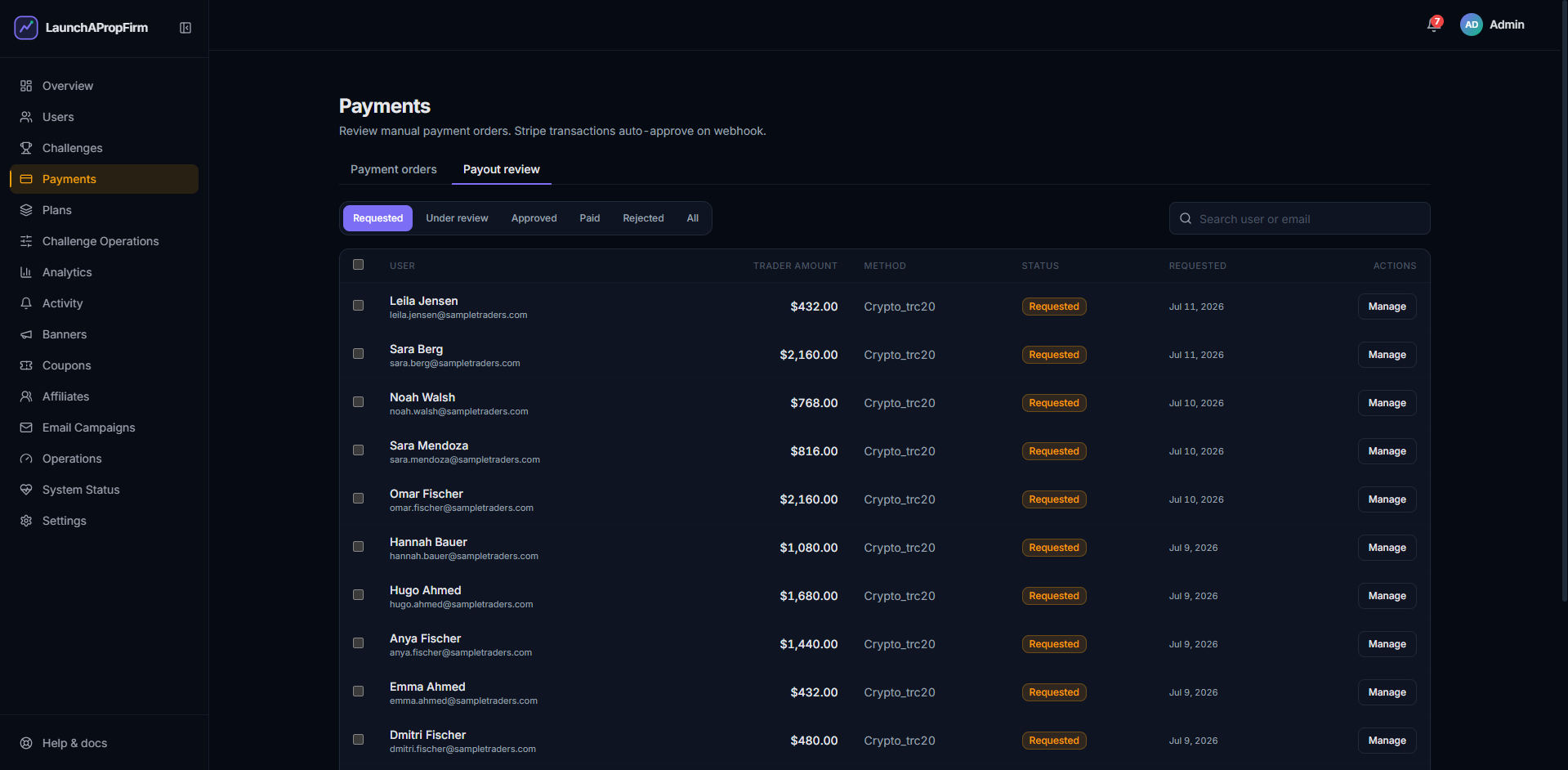Check the Leila Jensen row checkbox
1568x770 pixels.
(358, 305)
